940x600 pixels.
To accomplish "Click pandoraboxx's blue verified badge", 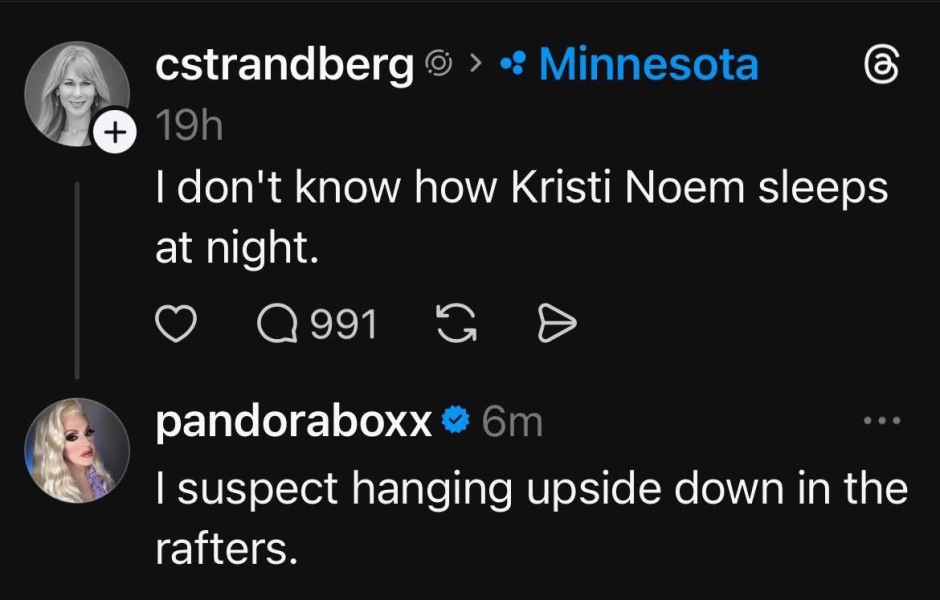I will [456, 423].
